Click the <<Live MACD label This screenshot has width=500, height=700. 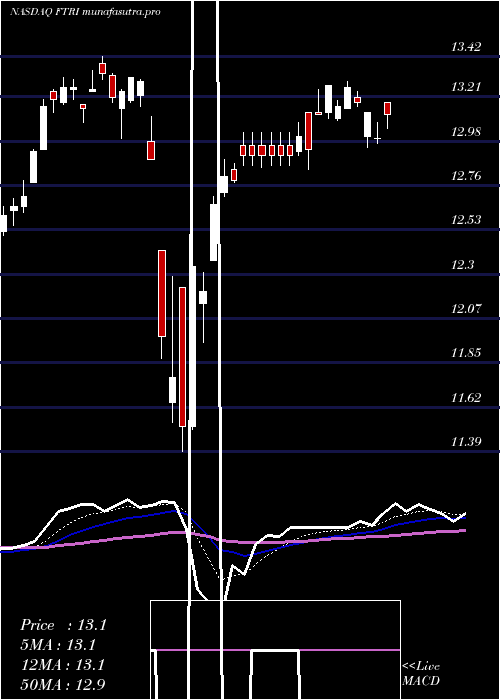(x=421, y=673)
